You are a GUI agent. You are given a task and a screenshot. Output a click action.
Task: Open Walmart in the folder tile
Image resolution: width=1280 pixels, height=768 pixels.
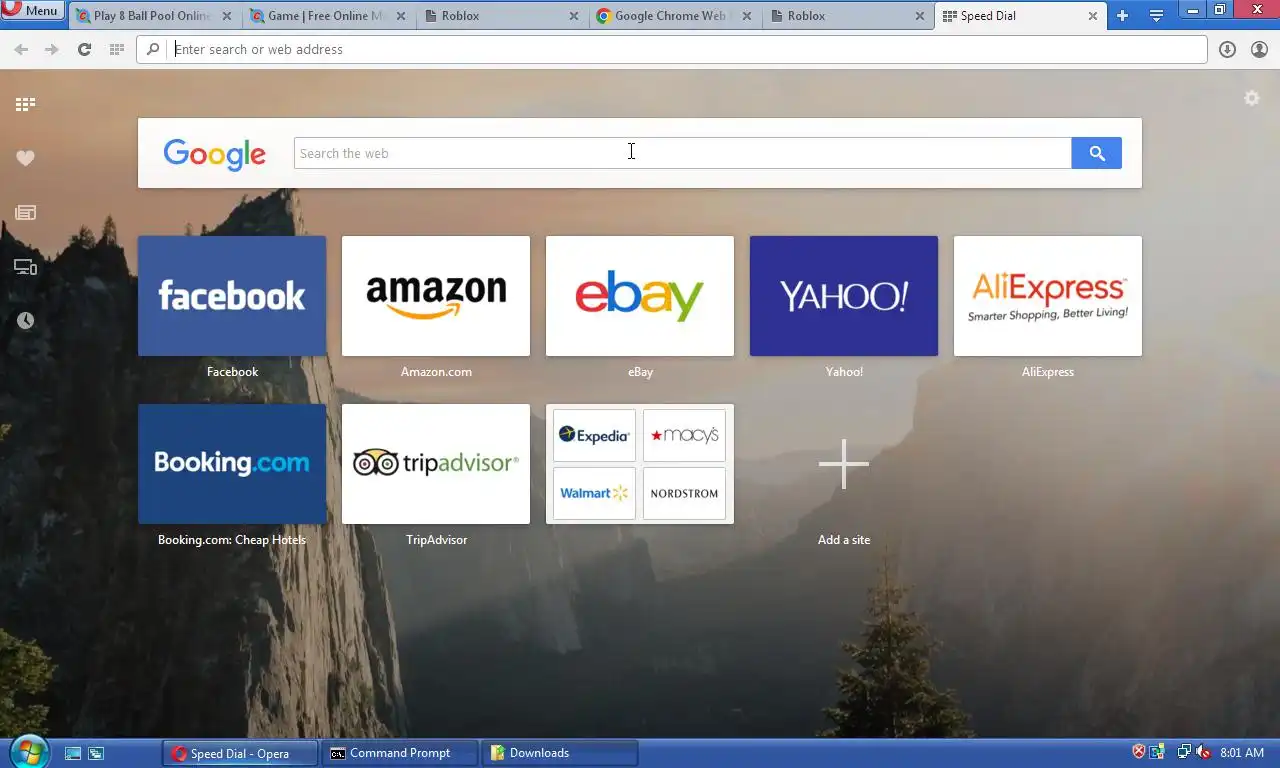594,493
